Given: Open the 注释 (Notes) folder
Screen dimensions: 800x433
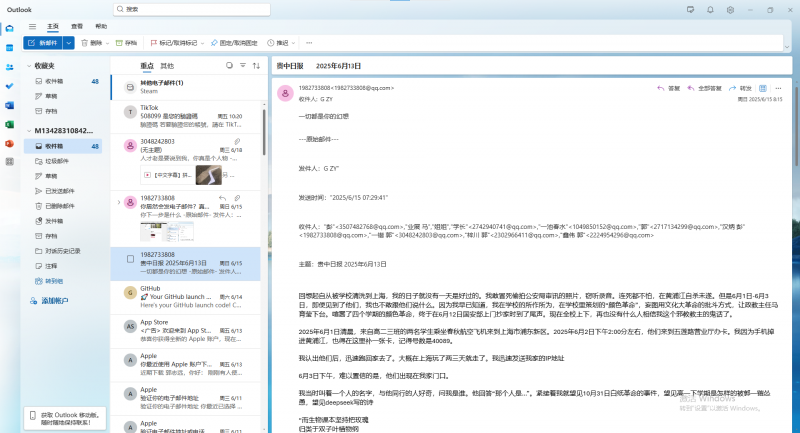Looking at the screenshot, I should (x=63, y=266).
